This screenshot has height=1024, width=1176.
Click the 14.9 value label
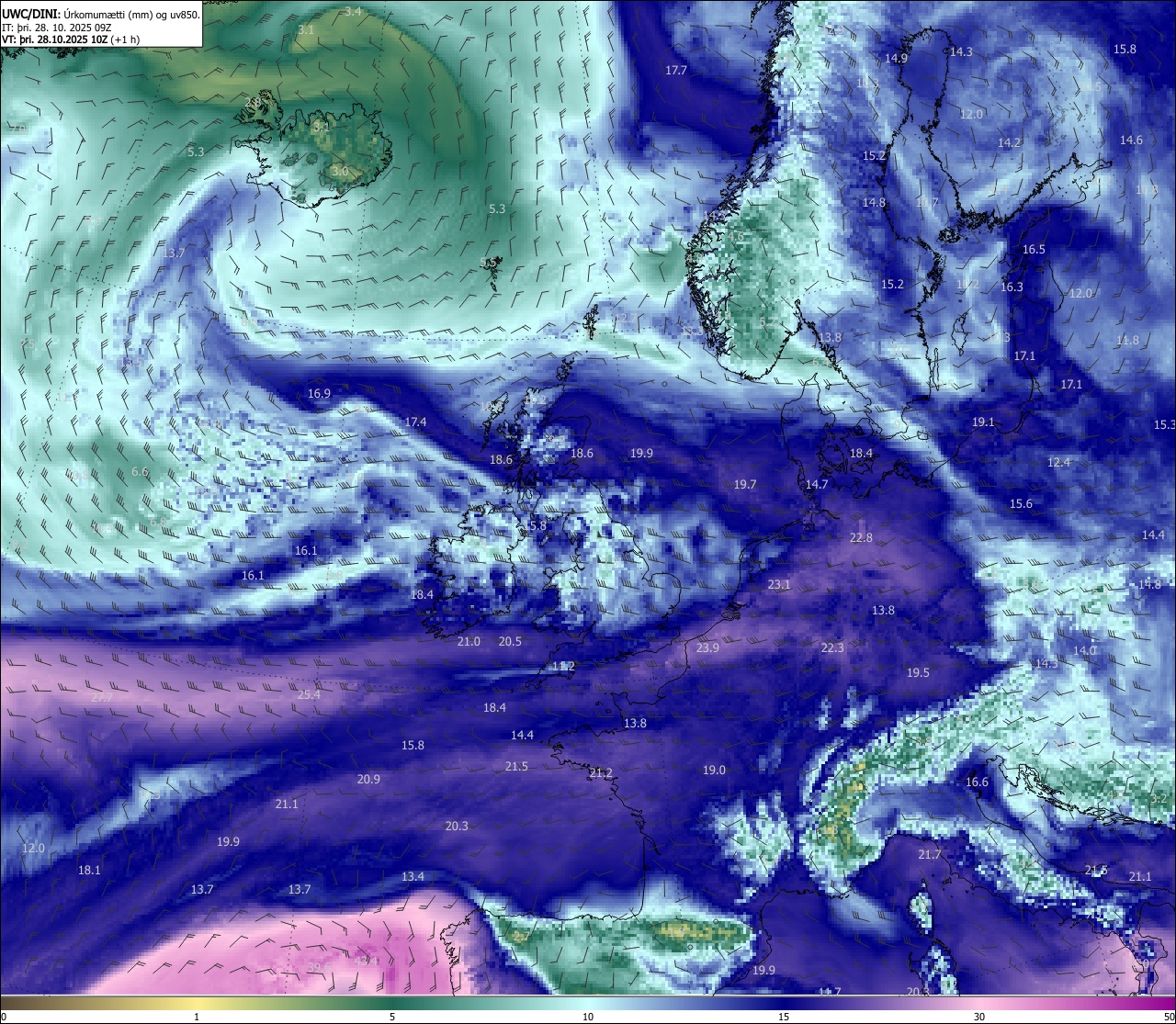(896, 59)
